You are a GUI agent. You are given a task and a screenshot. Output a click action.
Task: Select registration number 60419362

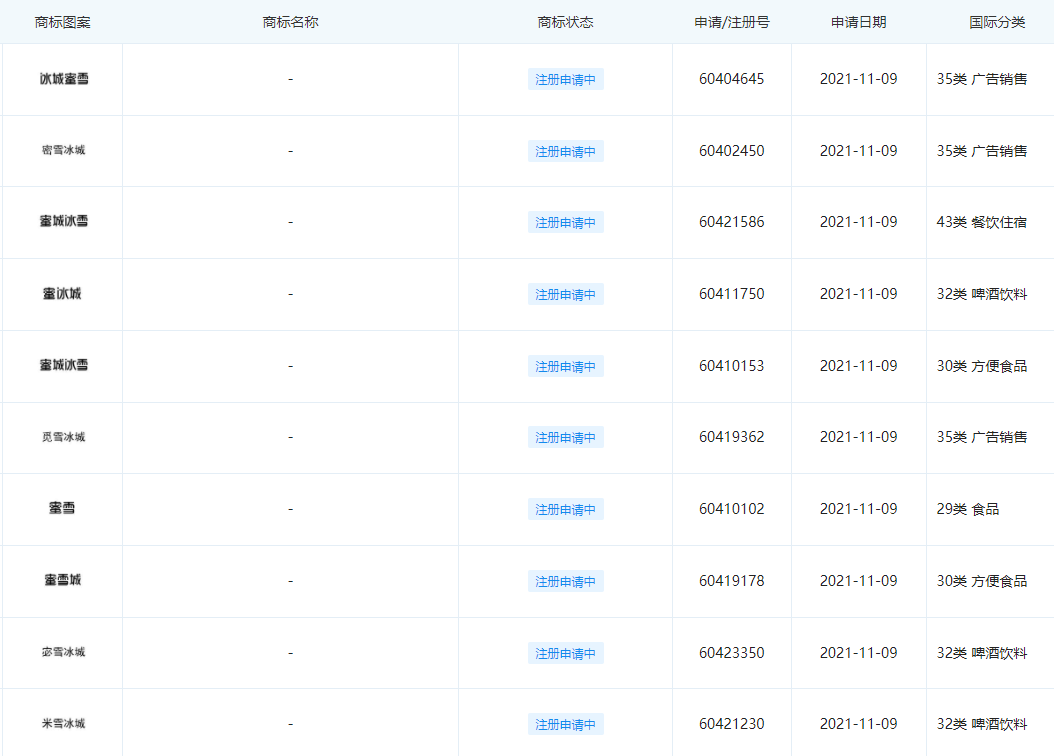731,437
